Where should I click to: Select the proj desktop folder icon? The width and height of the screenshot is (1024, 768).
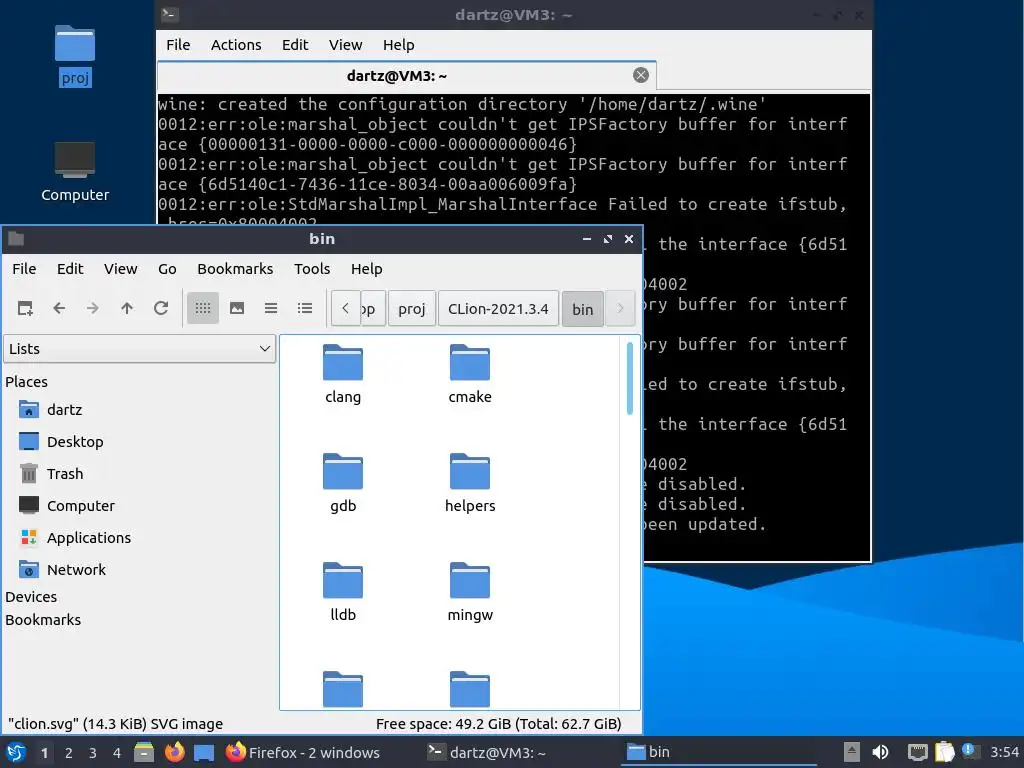click(x=74, y=56)
